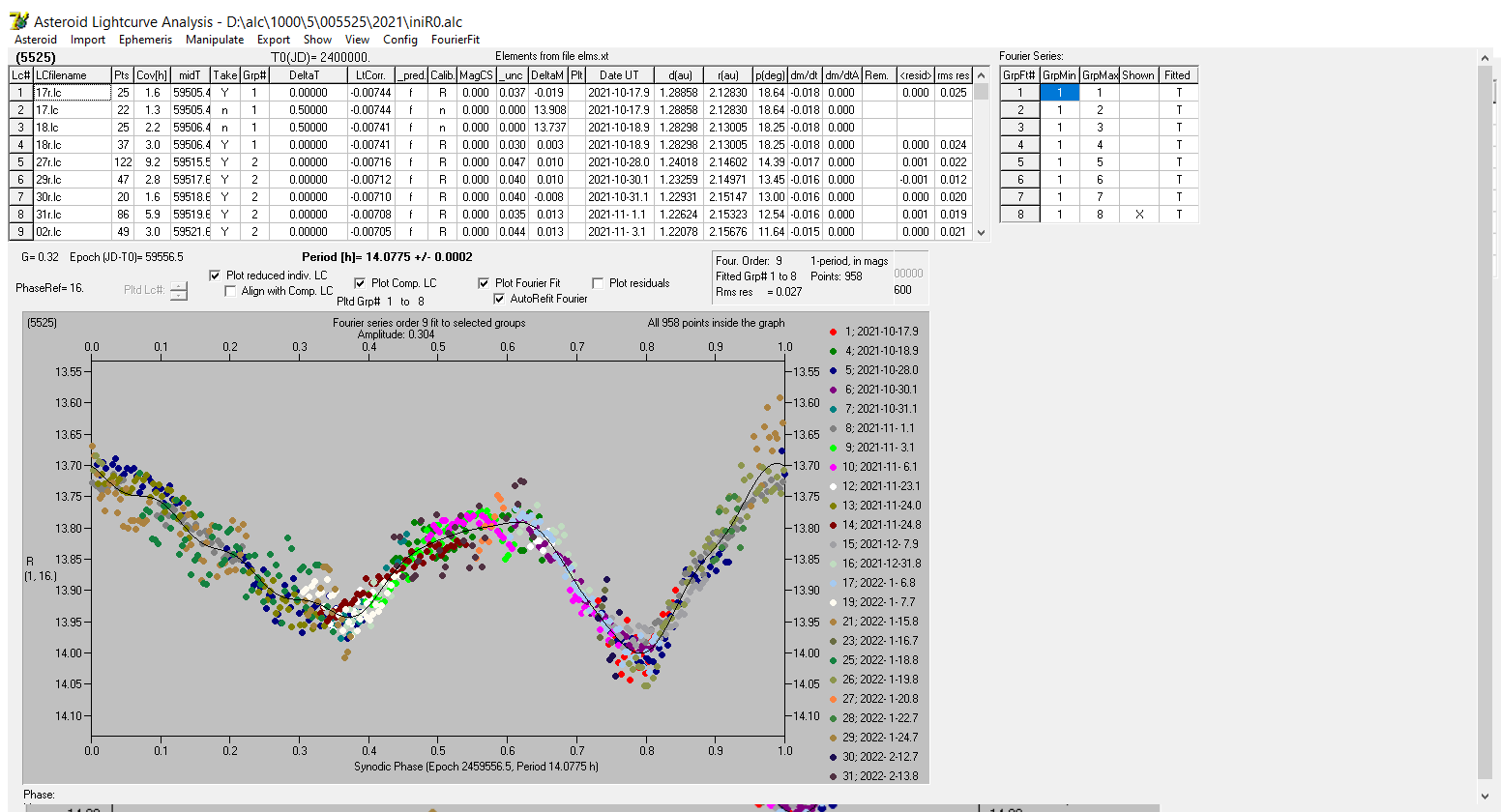Select the highlighted GrpMin cell in Fourier row 1
Viewport: 1501px width, 812px height.
1059,93
